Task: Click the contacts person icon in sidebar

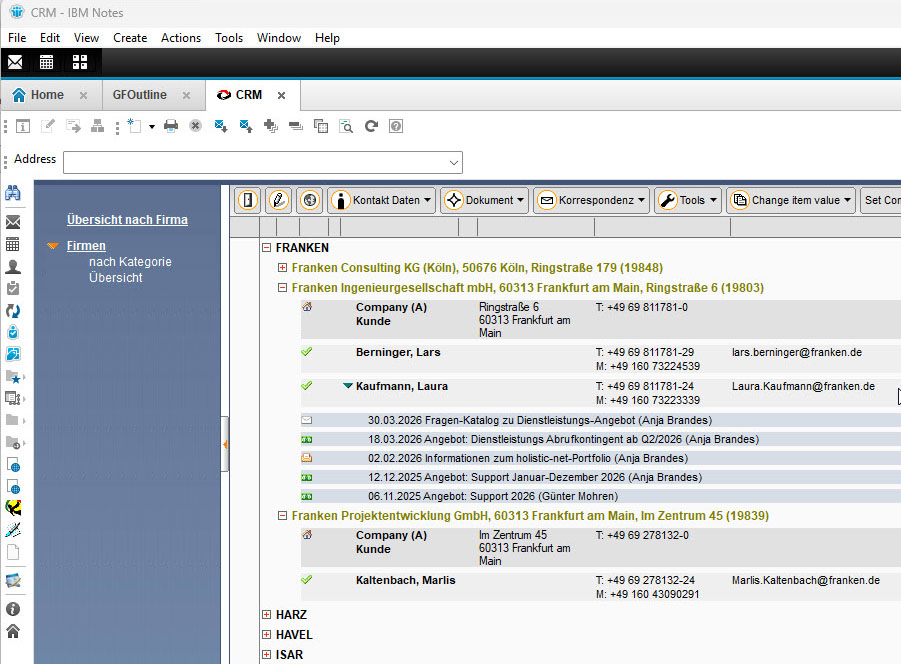Action: (13, 267)
